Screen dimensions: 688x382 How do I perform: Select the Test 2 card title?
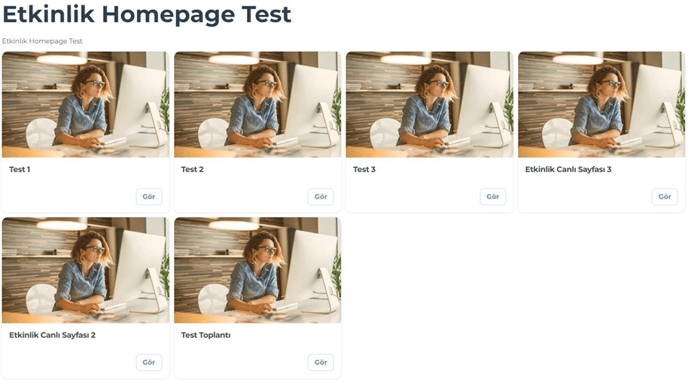click(192, 169)
